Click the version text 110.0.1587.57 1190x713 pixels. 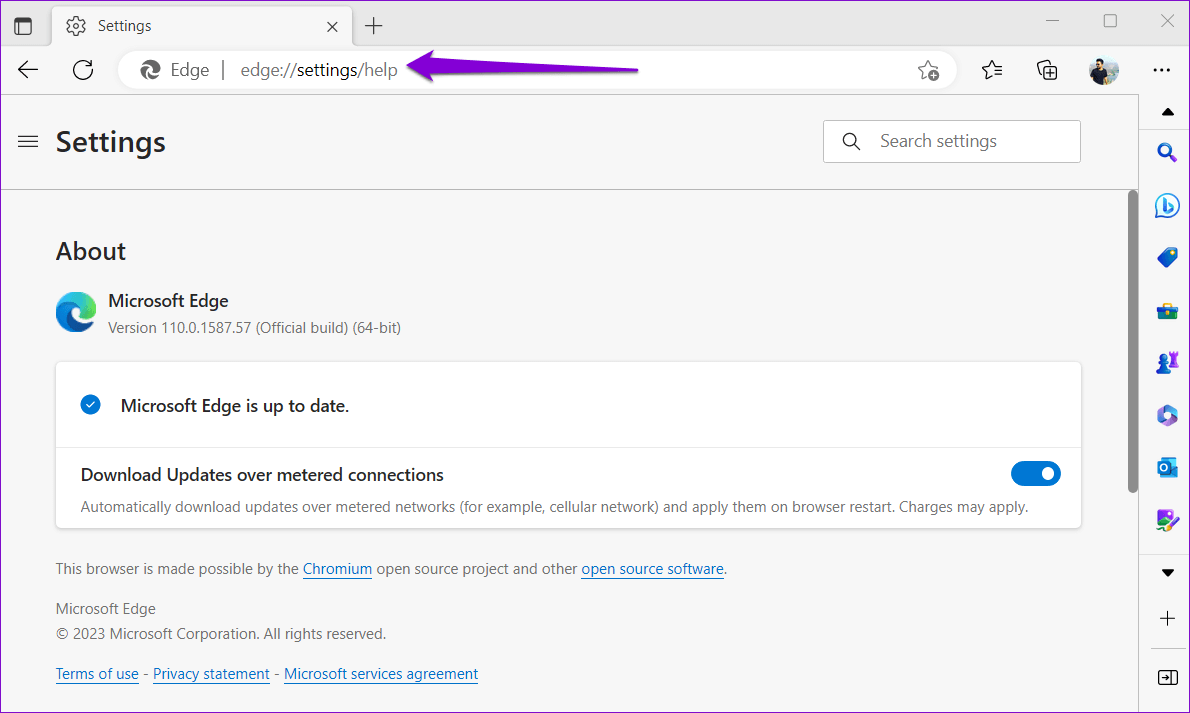point(206,328)
